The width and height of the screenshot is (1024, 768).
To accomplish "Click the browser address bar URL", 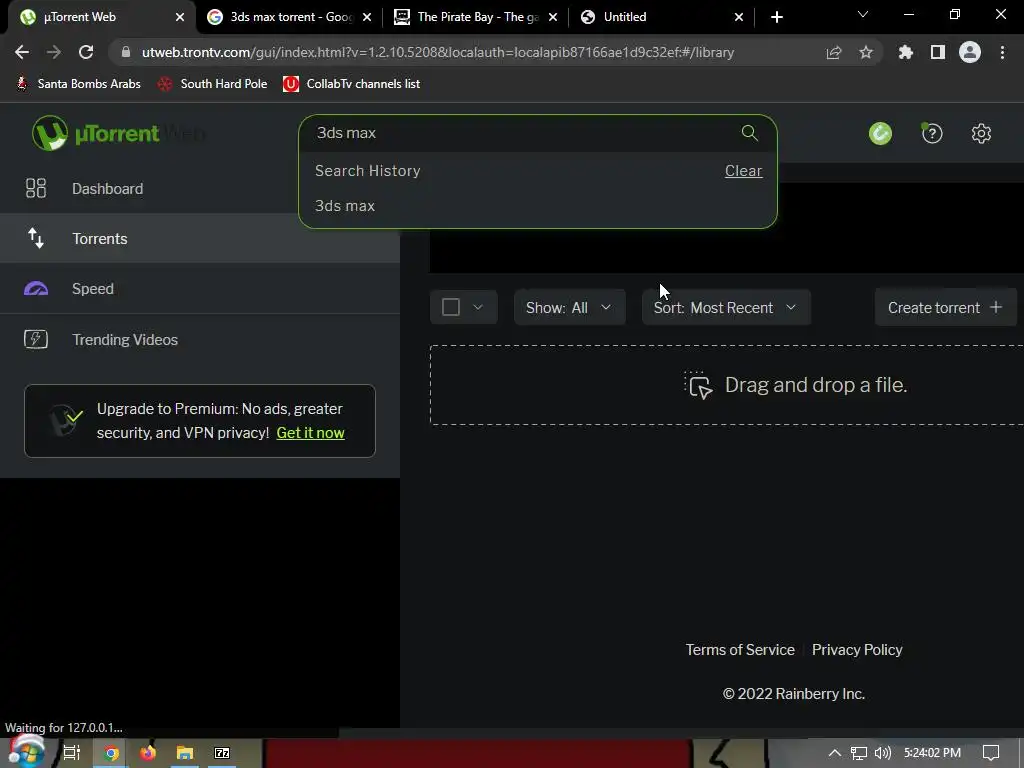I will tap(438, 52).
